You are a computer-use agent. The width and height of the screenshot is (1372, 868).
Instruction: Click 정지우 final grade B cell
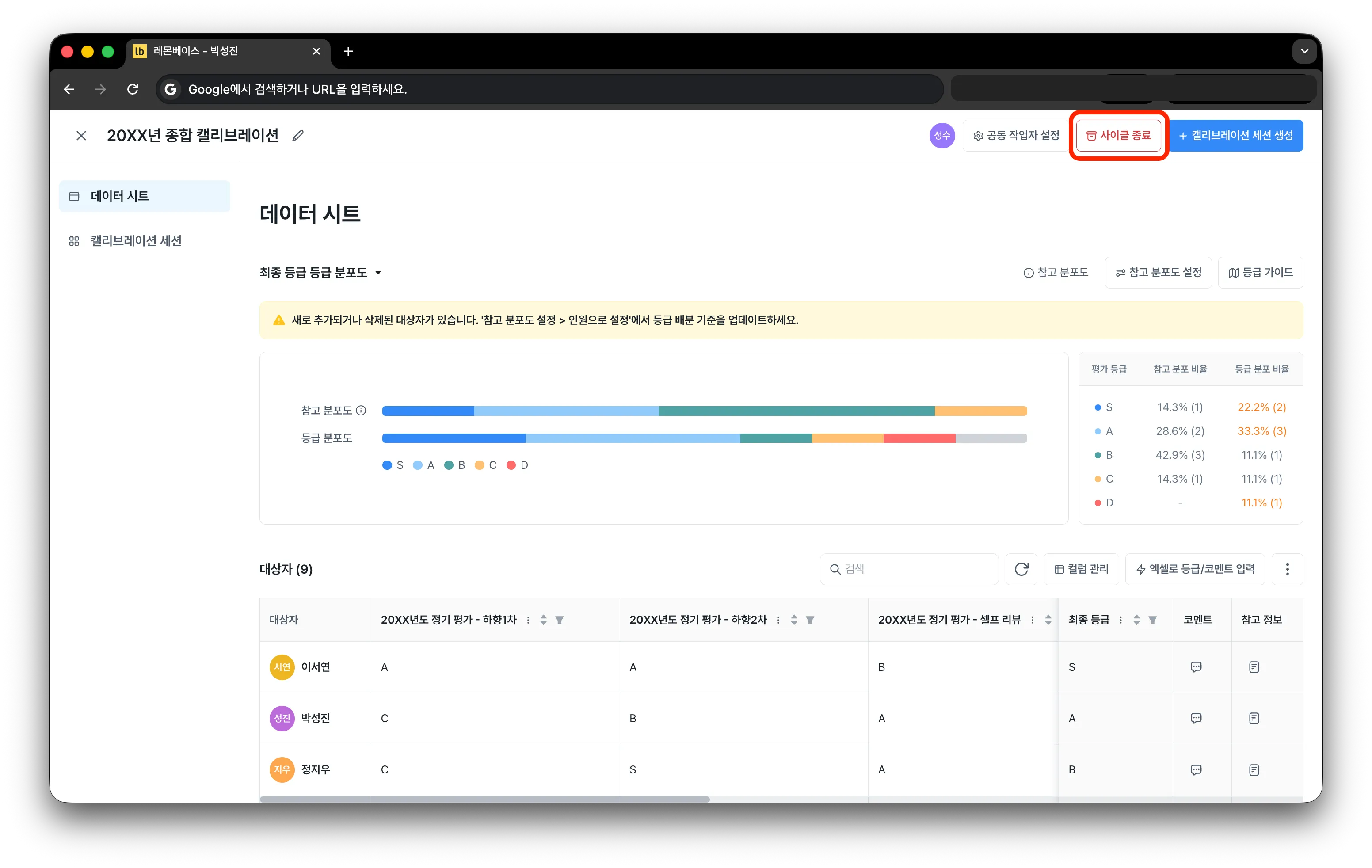[1116, 769]
